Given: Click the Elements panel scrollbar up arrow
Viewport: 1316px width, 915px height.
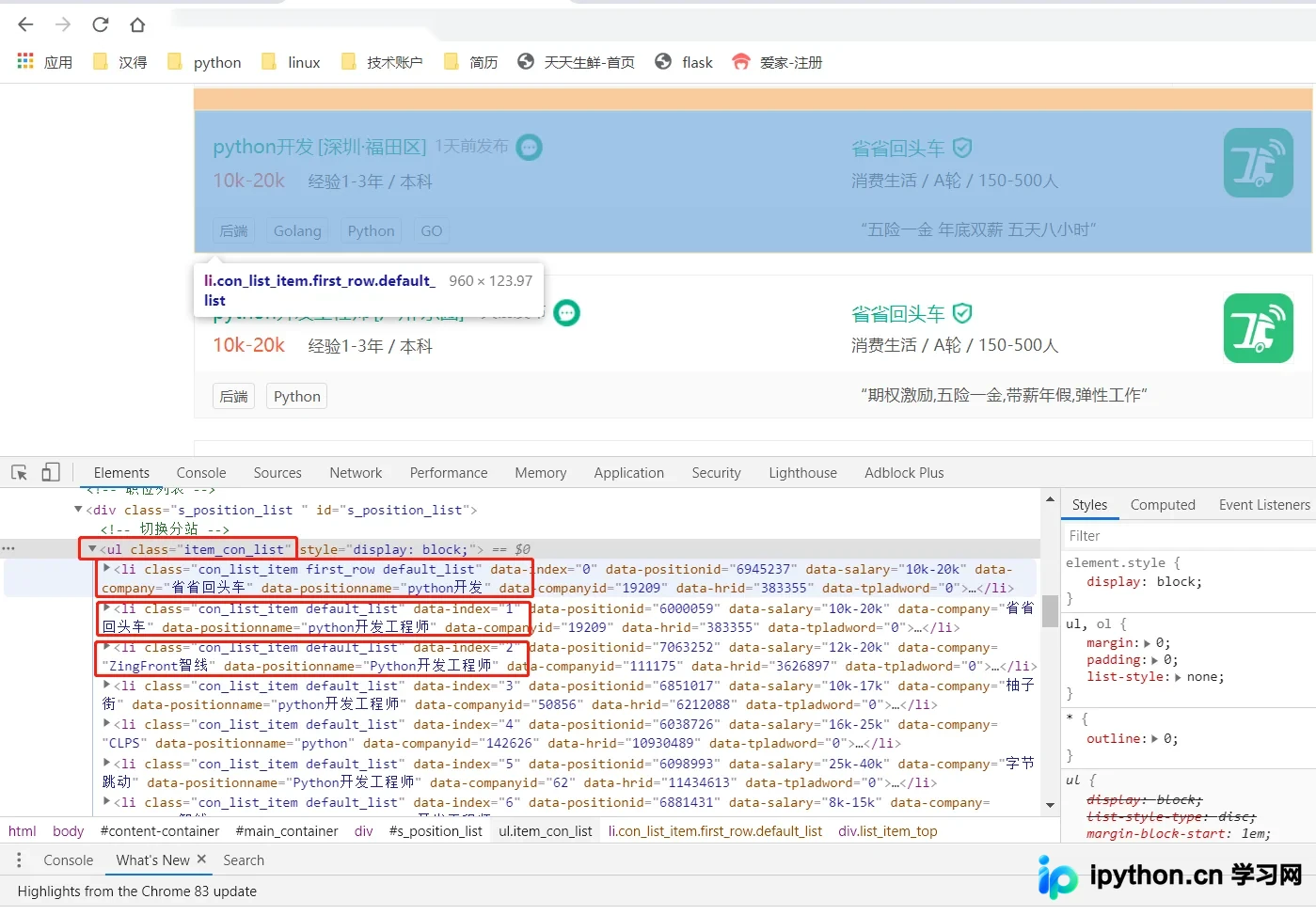Looking at the screenshot, I should [x=1050, y=499].
